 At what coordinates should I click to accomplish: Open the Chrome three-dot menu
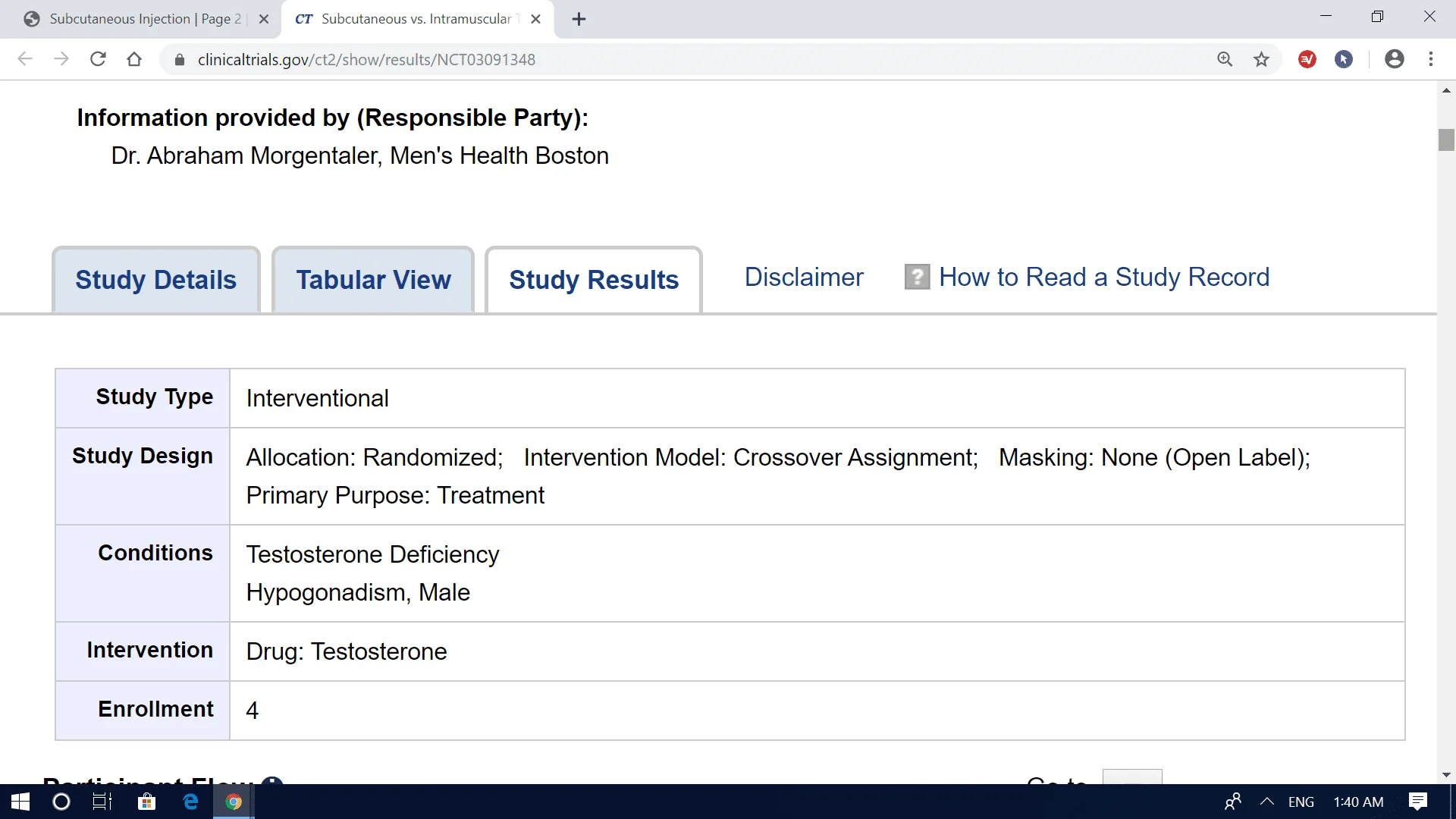tap(1432, 59)
